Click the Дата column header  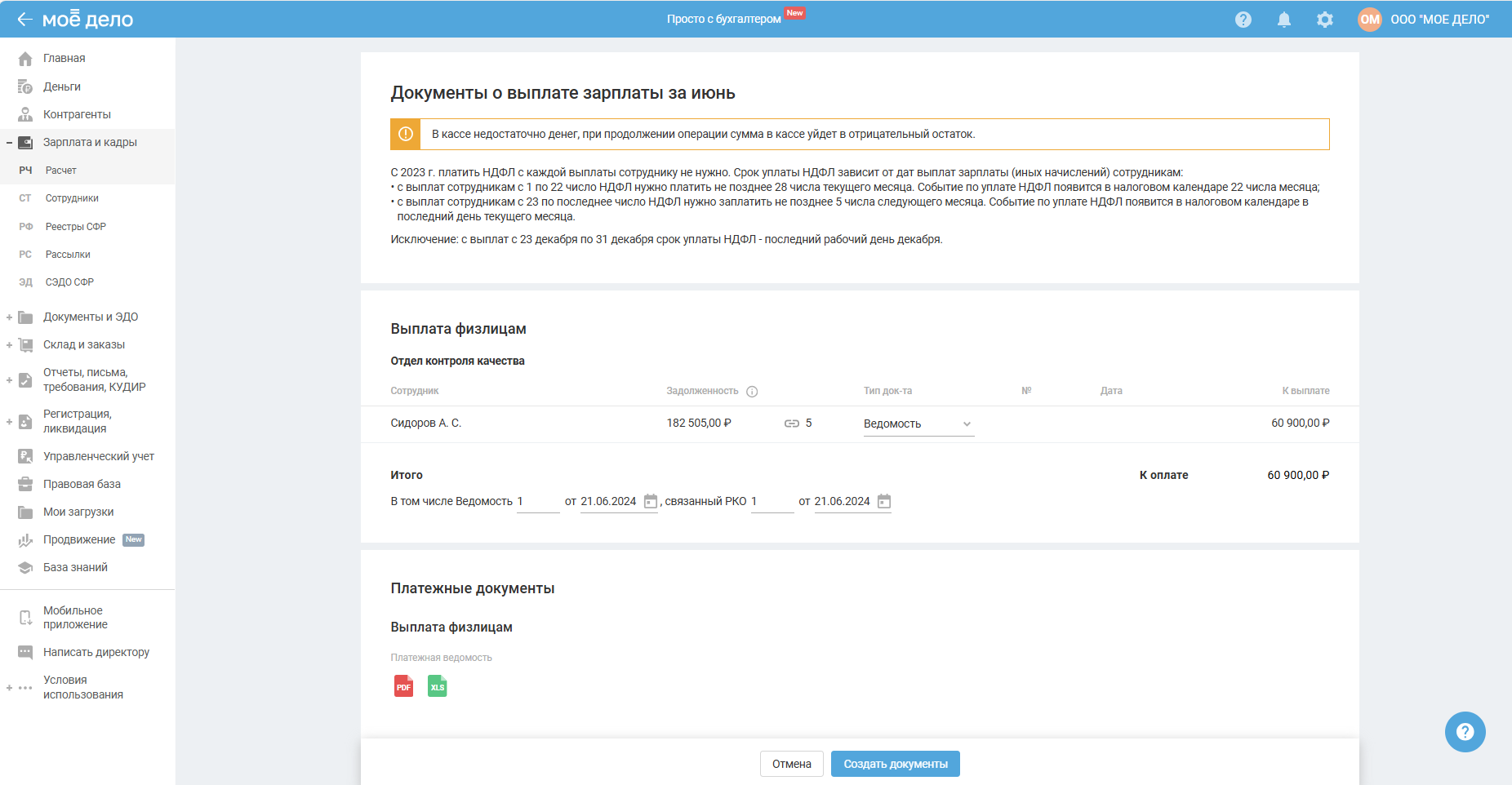click(1111, 392)
